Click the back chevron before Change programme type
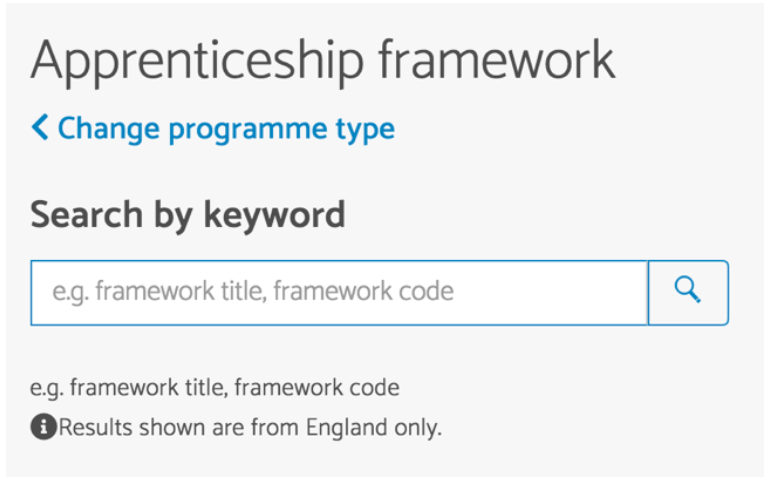Viewport: 778px width, 492px height. pos(40,127)
